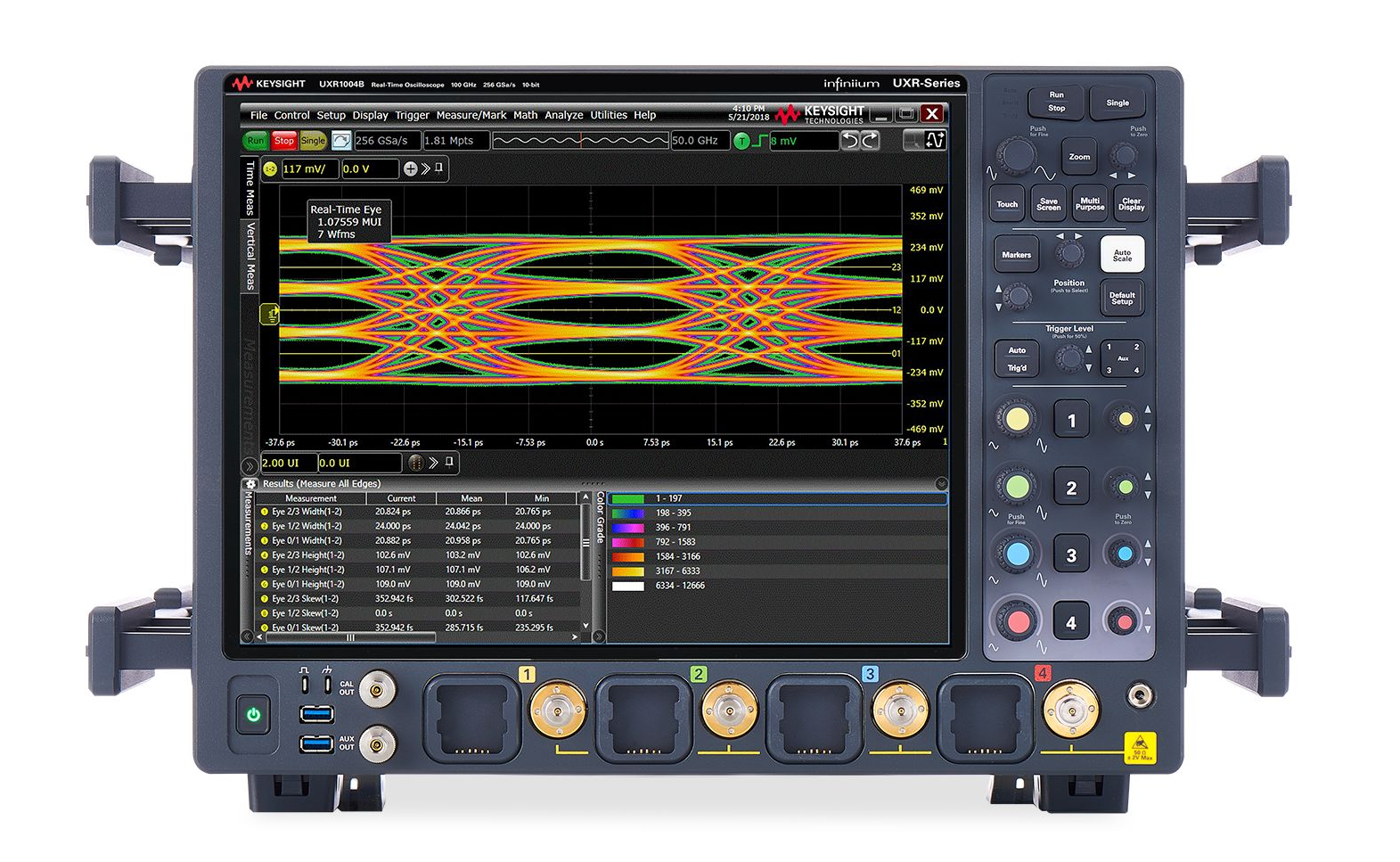Click the yellow Single button on screen
The image size is (1400, 862).
click(313, 141)
